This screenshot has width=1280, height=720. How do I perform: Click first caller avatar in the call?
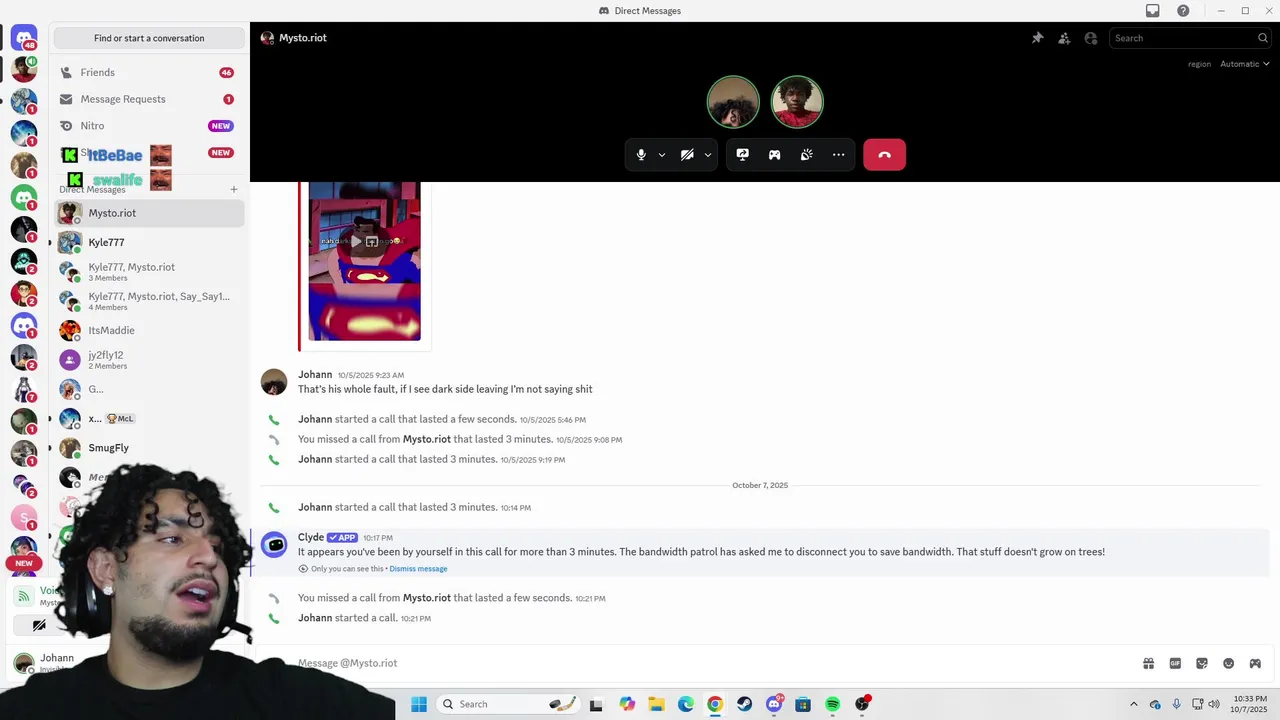pos(733,102)
